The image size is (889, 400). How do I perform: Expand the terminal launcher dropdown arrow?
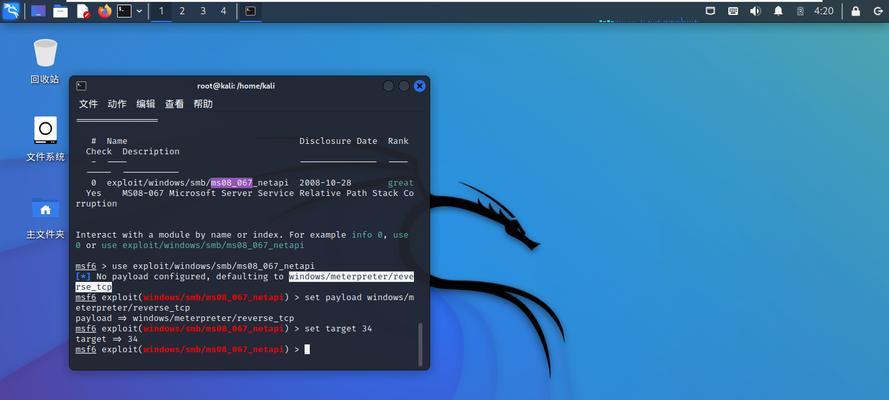[x=139, y=11]
